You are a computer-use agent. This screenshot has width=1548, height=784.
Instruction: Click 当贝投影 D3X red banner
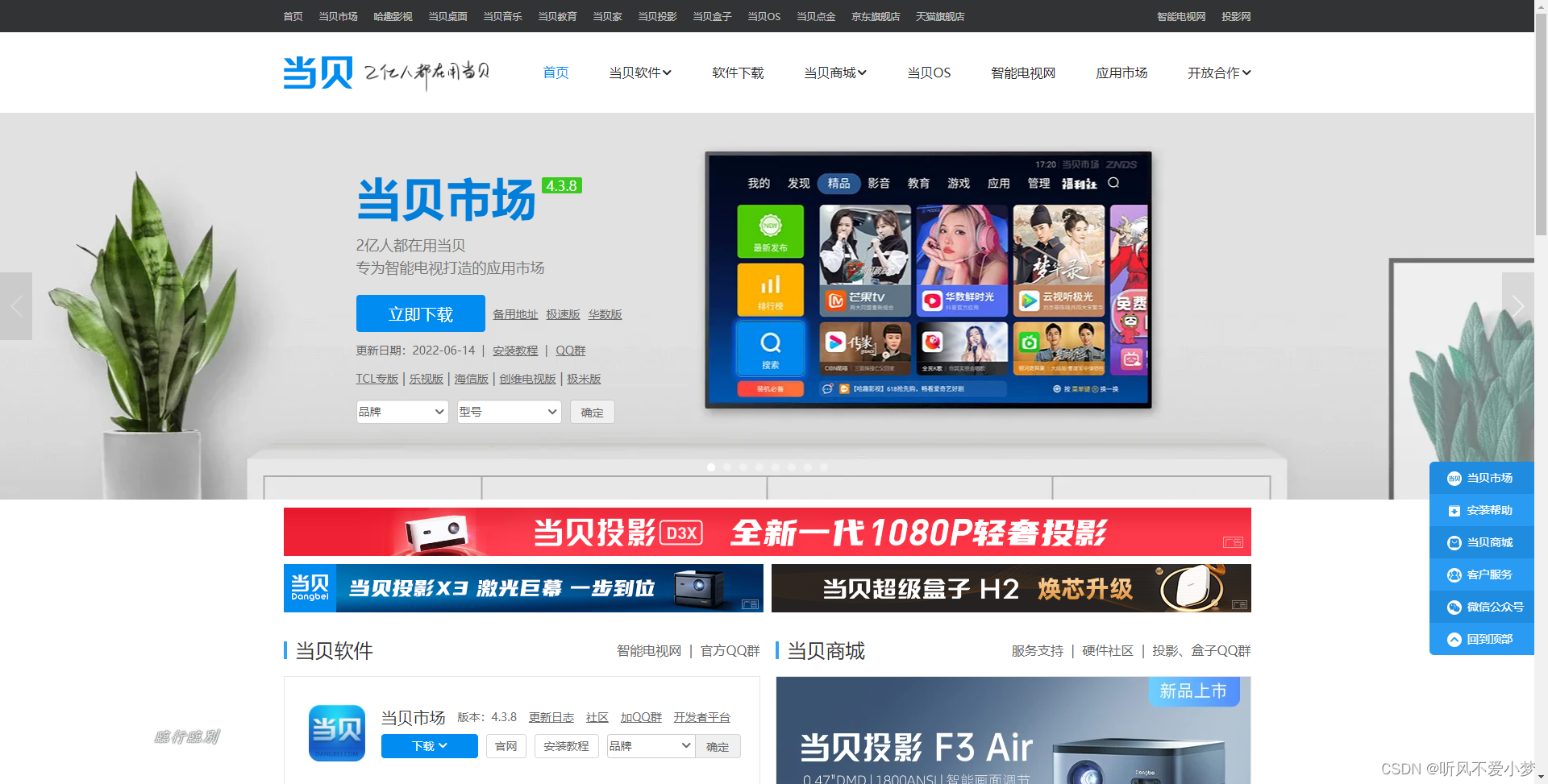pos(768,532)
